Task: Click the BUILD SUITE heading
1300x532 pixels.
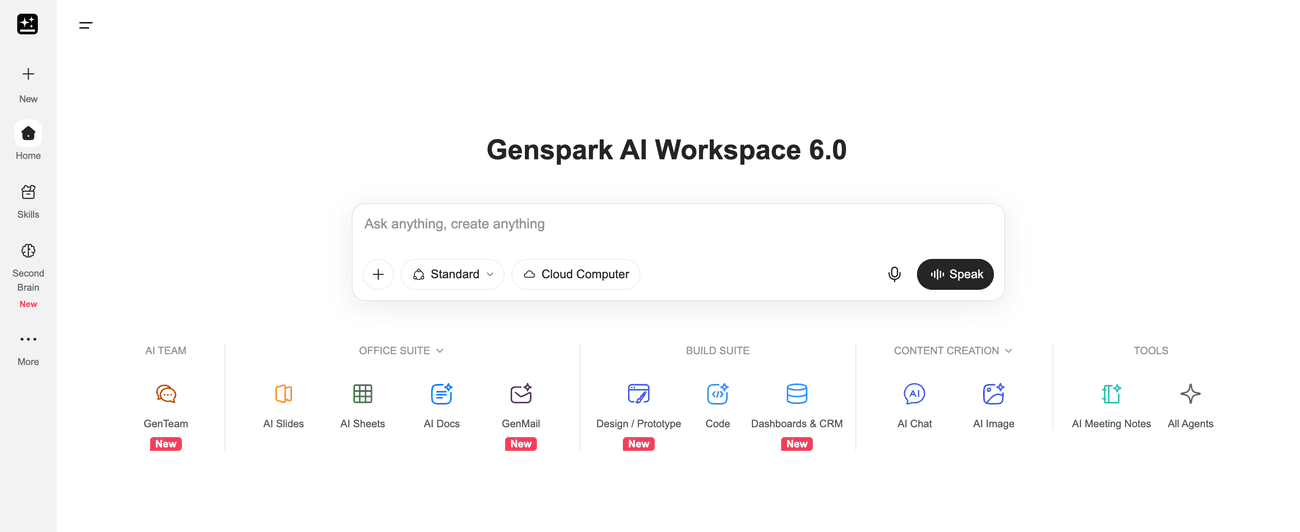Action: pos(718,351)
